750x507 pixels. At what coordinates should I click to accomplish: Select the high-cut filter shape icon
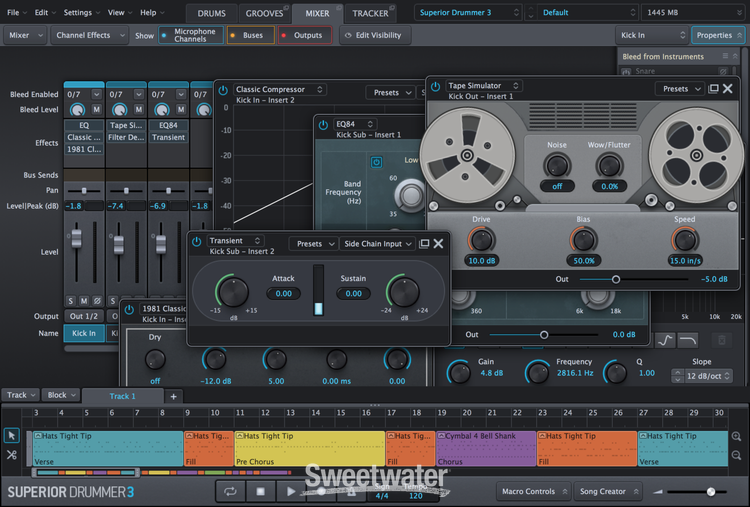coord(688,341)
